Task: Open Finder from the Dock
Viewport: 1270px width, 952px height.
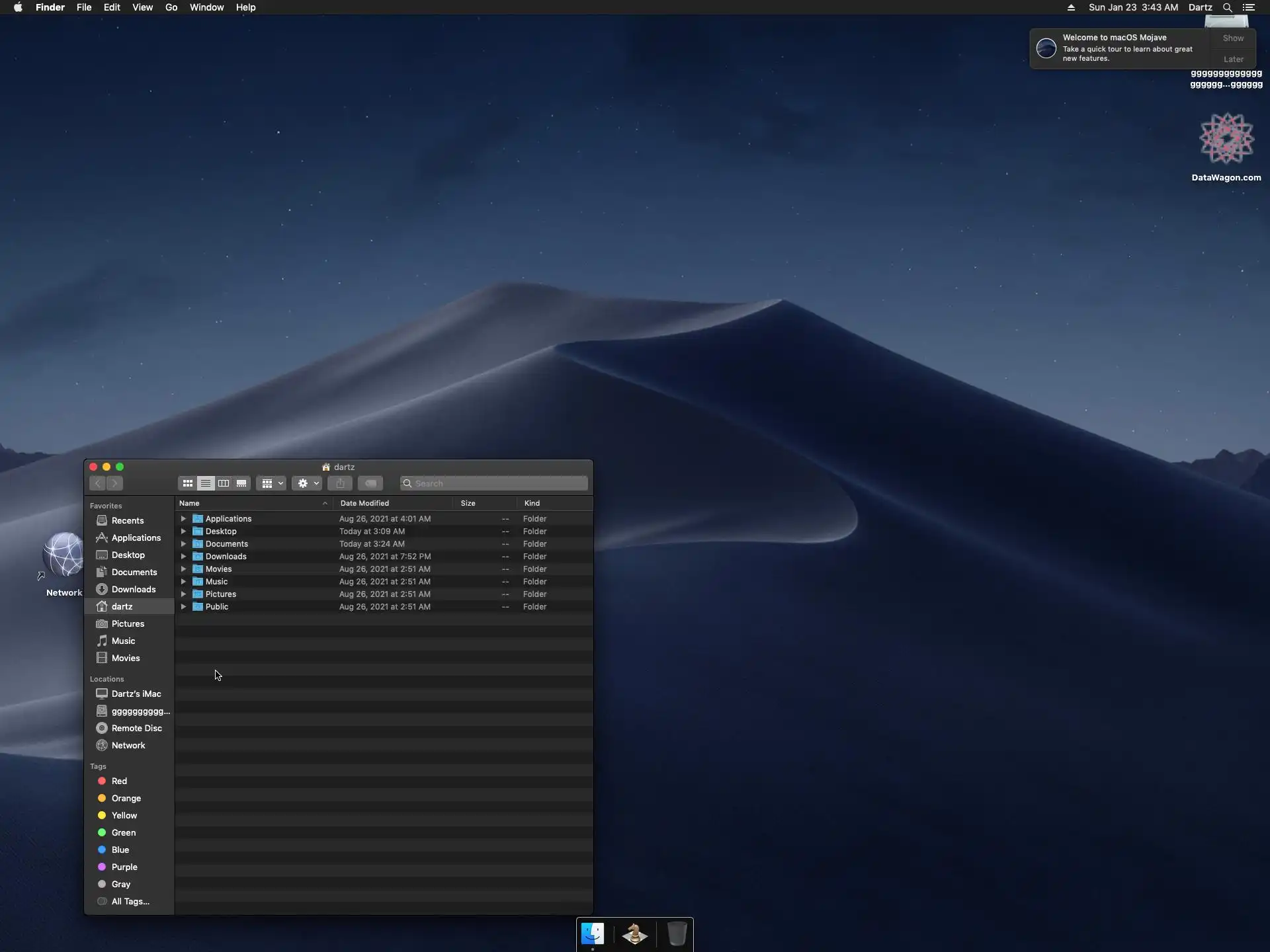Action: click(593, 933)
